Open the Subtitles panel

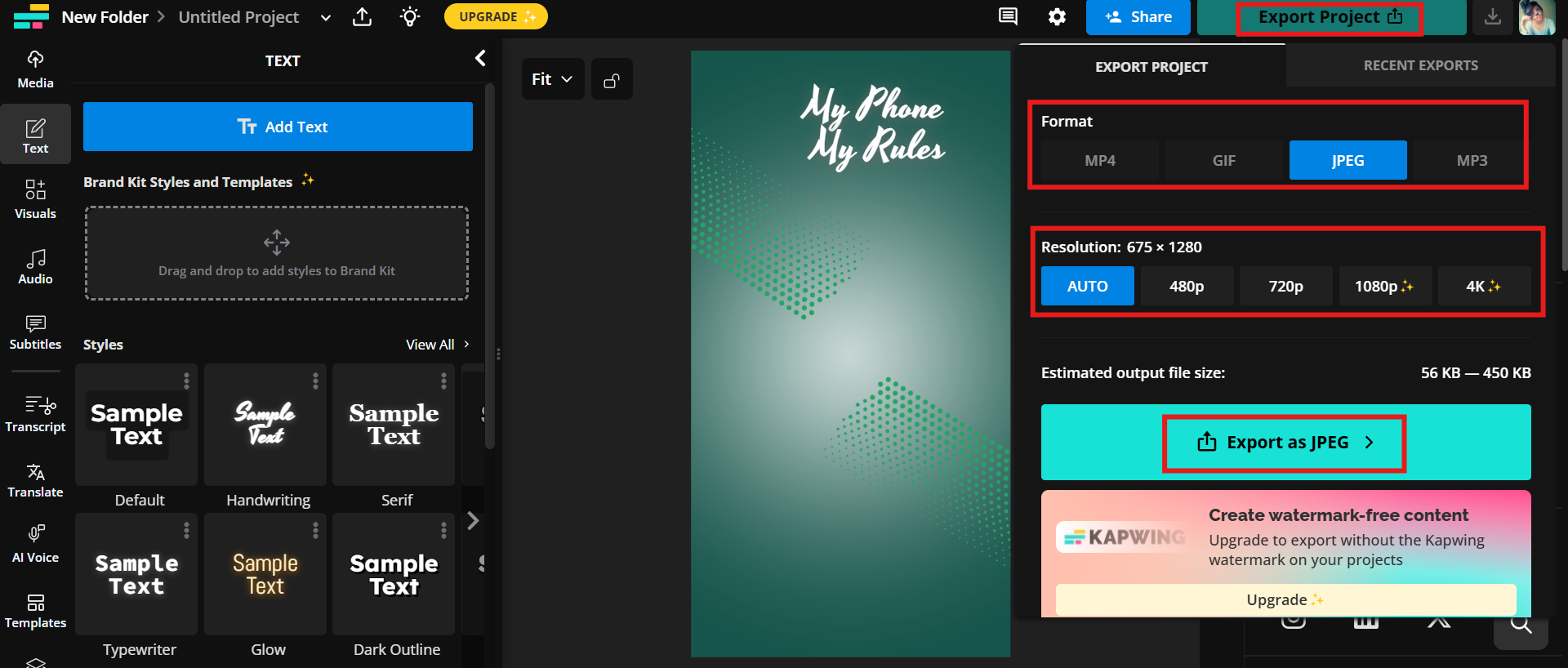tap(35, 332)
